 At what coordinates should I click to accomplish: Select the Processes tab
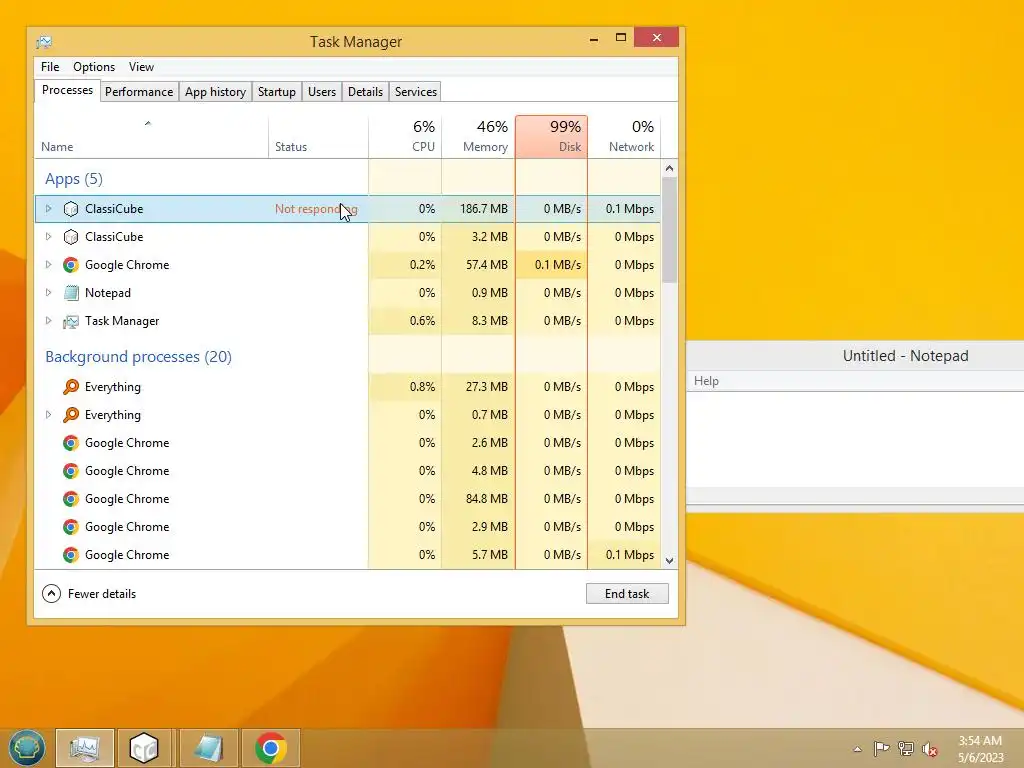click(x=67, y=90)
